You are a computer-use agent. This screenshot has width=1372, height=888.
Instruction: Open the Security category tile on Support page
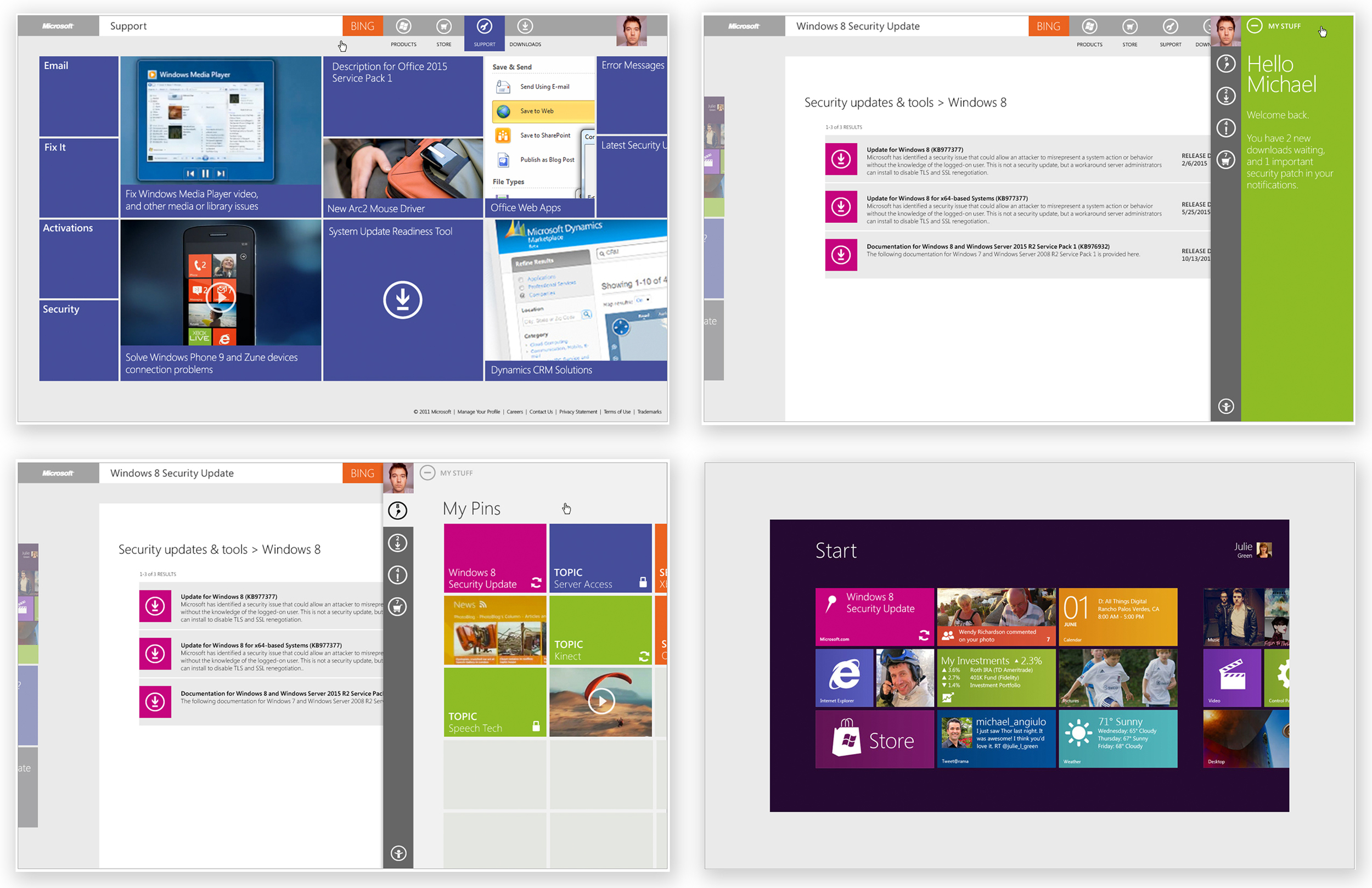pyautogui.click(x=78, y=340)
